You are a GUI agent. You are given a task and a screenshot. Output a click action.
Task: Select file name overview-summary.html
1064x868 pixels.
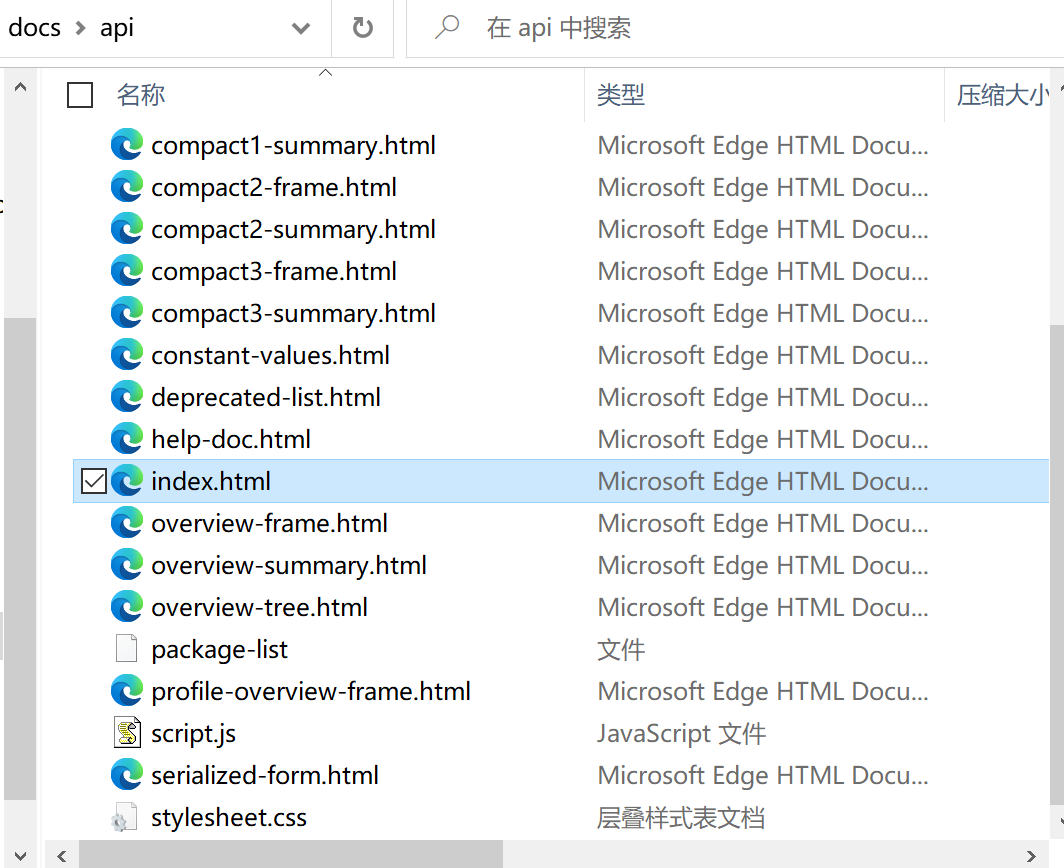(x=288, y=565)
